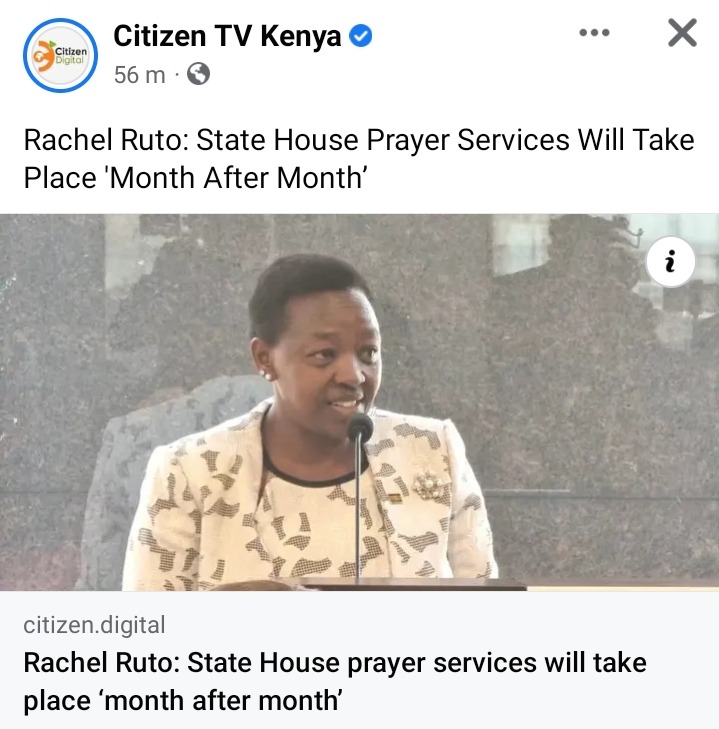Screen dimensions: 719x729
Task: Click the pearl brooch on the jacket
Action: (429, 486)
